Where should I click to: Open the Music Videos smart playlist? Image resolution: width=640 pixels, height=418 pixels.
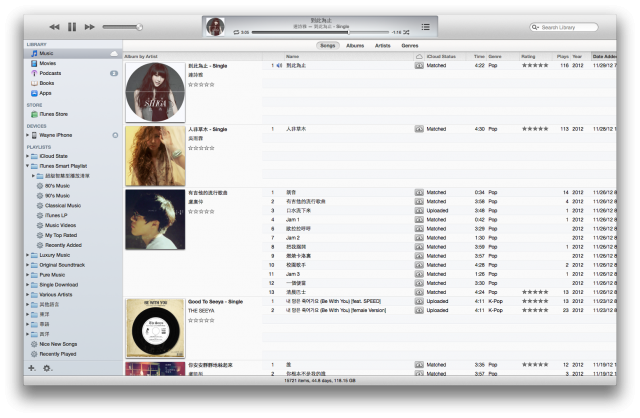click(60, 225)
